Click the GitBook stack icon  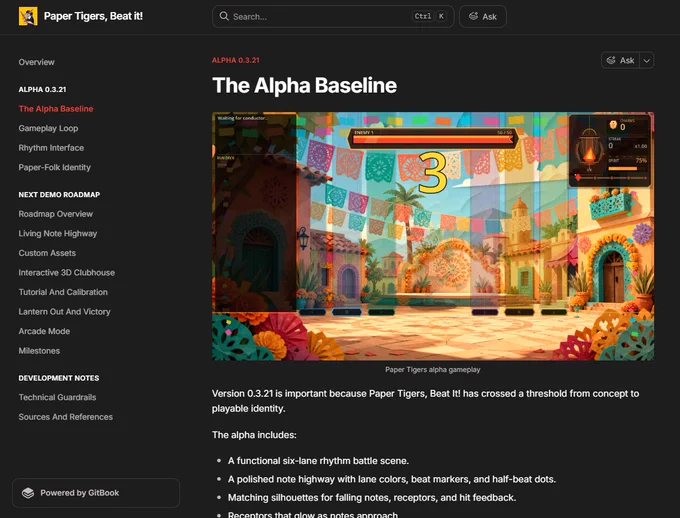point(28,493)
